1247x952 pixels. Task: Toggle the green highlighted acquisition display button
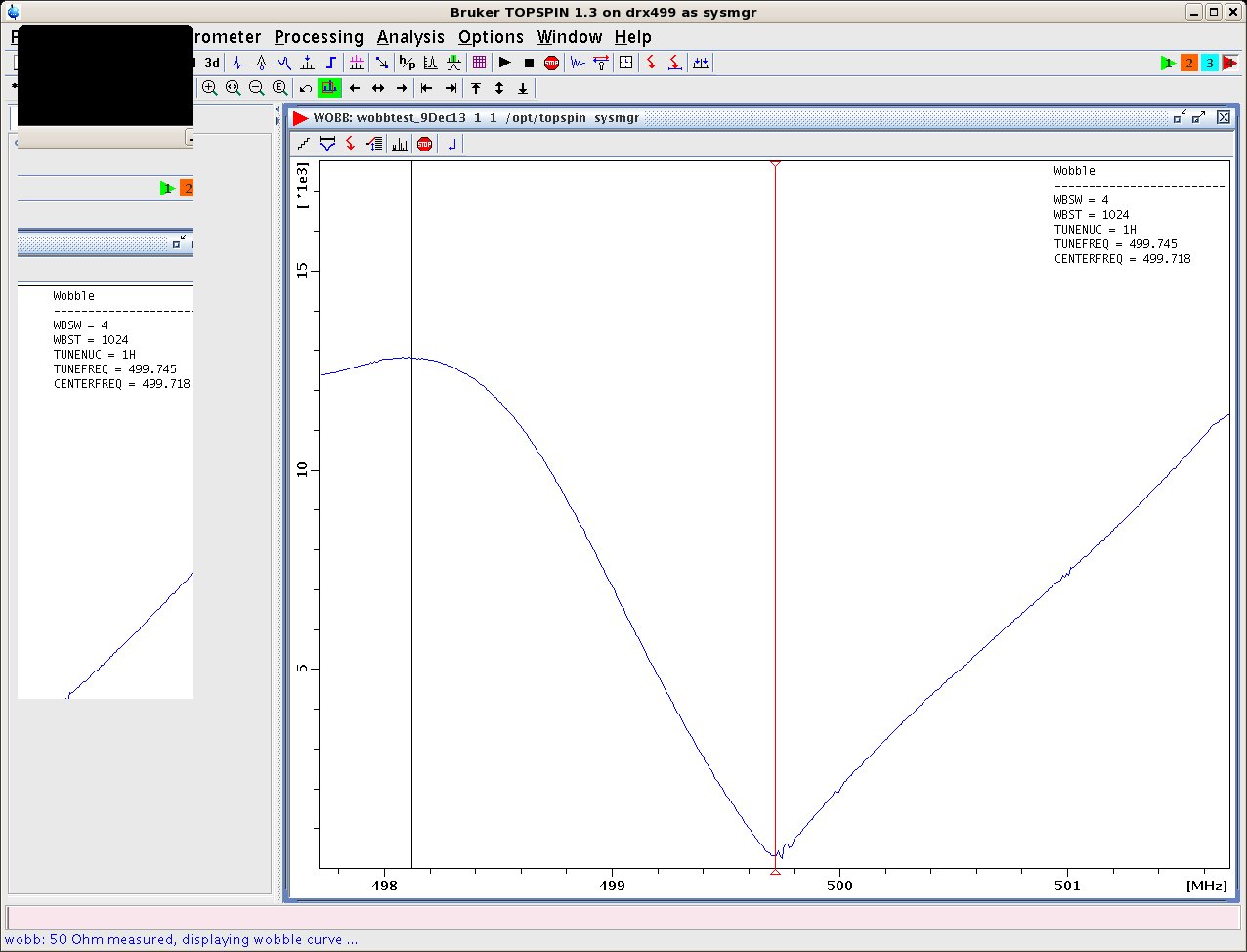329,88
